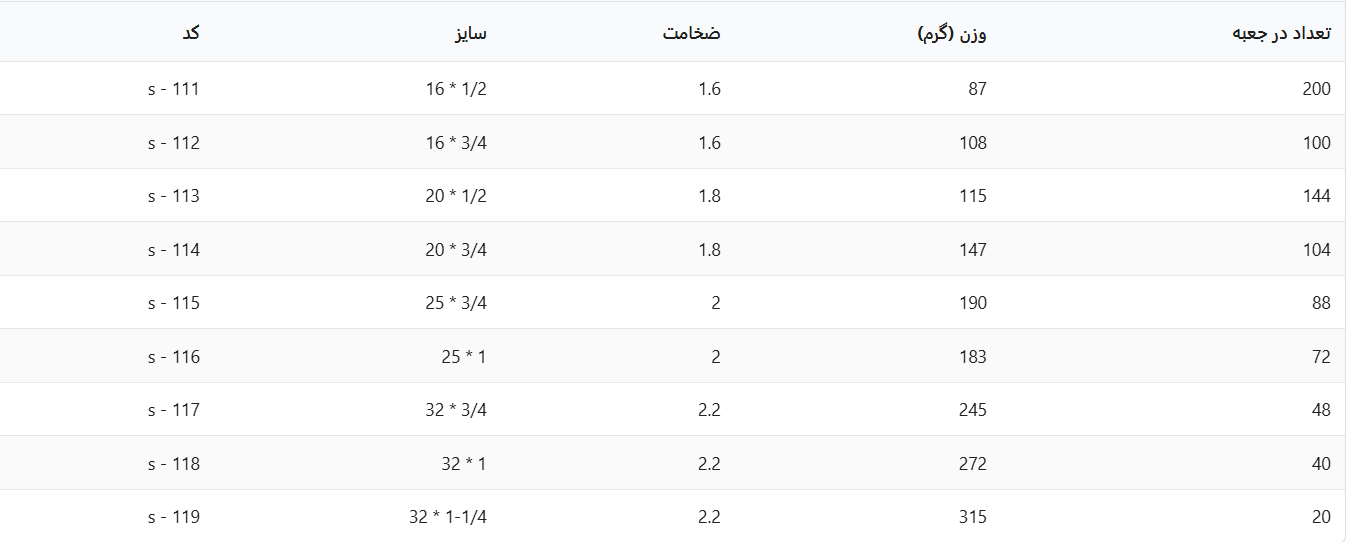
Task: Select the box quantity value 72
Action: point(1321,357)
